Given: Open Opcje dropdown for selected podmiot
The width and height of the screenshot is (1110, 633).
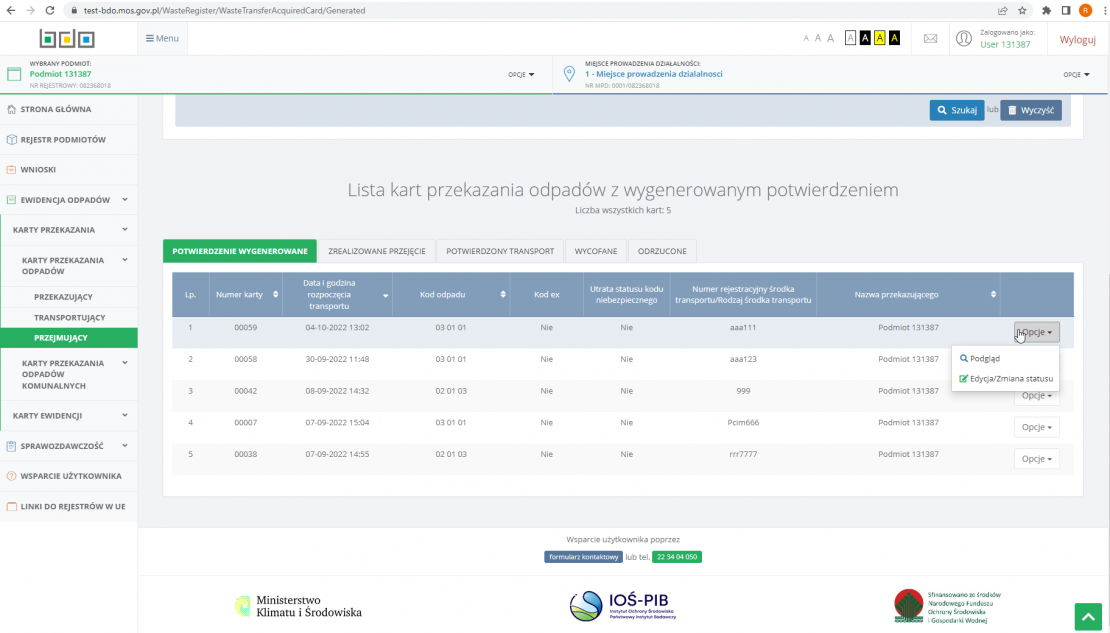Looking at the screenshot, I should [x=521, y=74].
